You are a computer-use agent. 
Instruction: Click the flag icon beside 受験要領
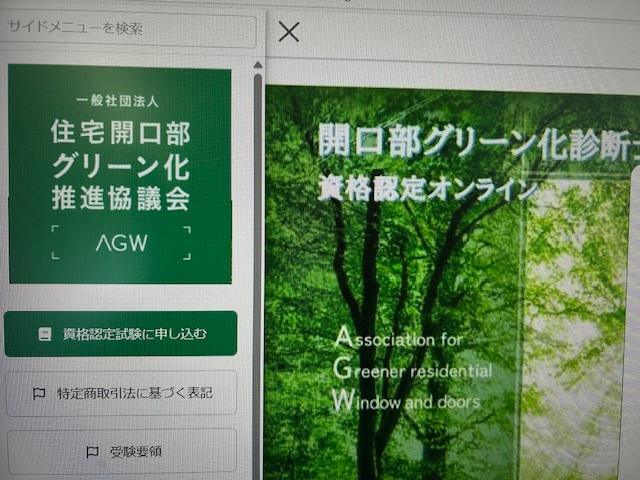click(x=92, y=452)
